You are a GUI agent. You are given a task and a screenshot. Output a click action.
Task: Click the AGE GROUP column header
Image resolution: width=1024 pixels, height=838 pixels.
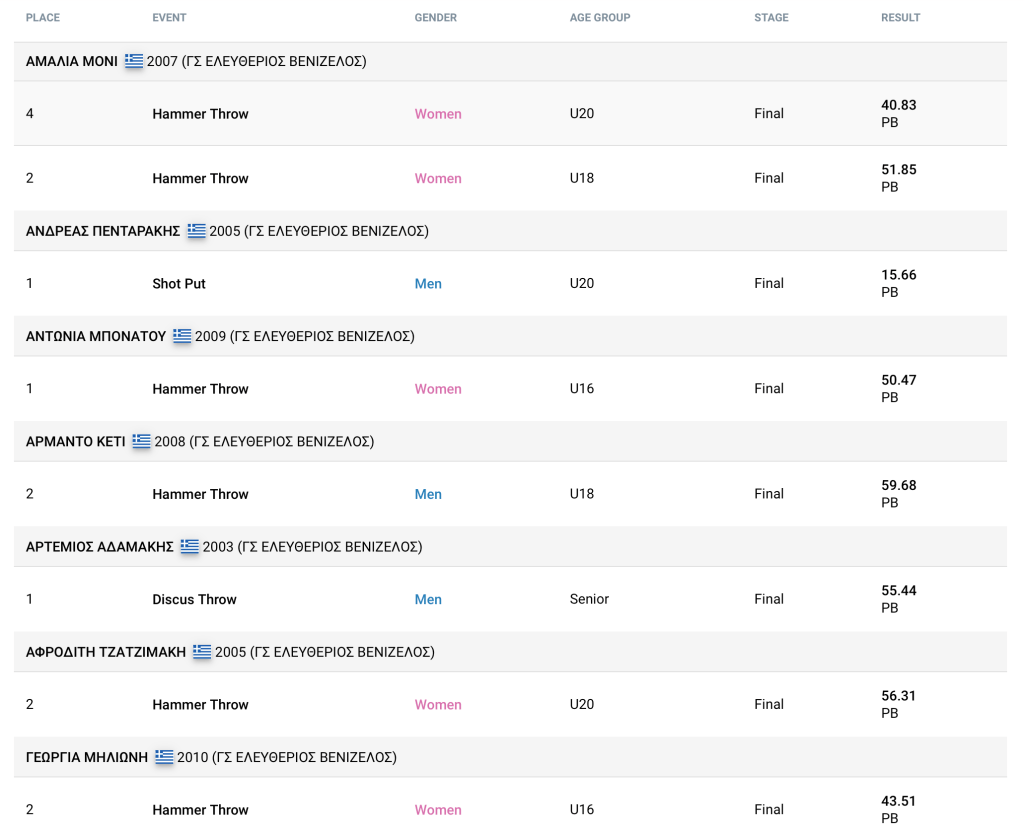click(x=600, y=18)
